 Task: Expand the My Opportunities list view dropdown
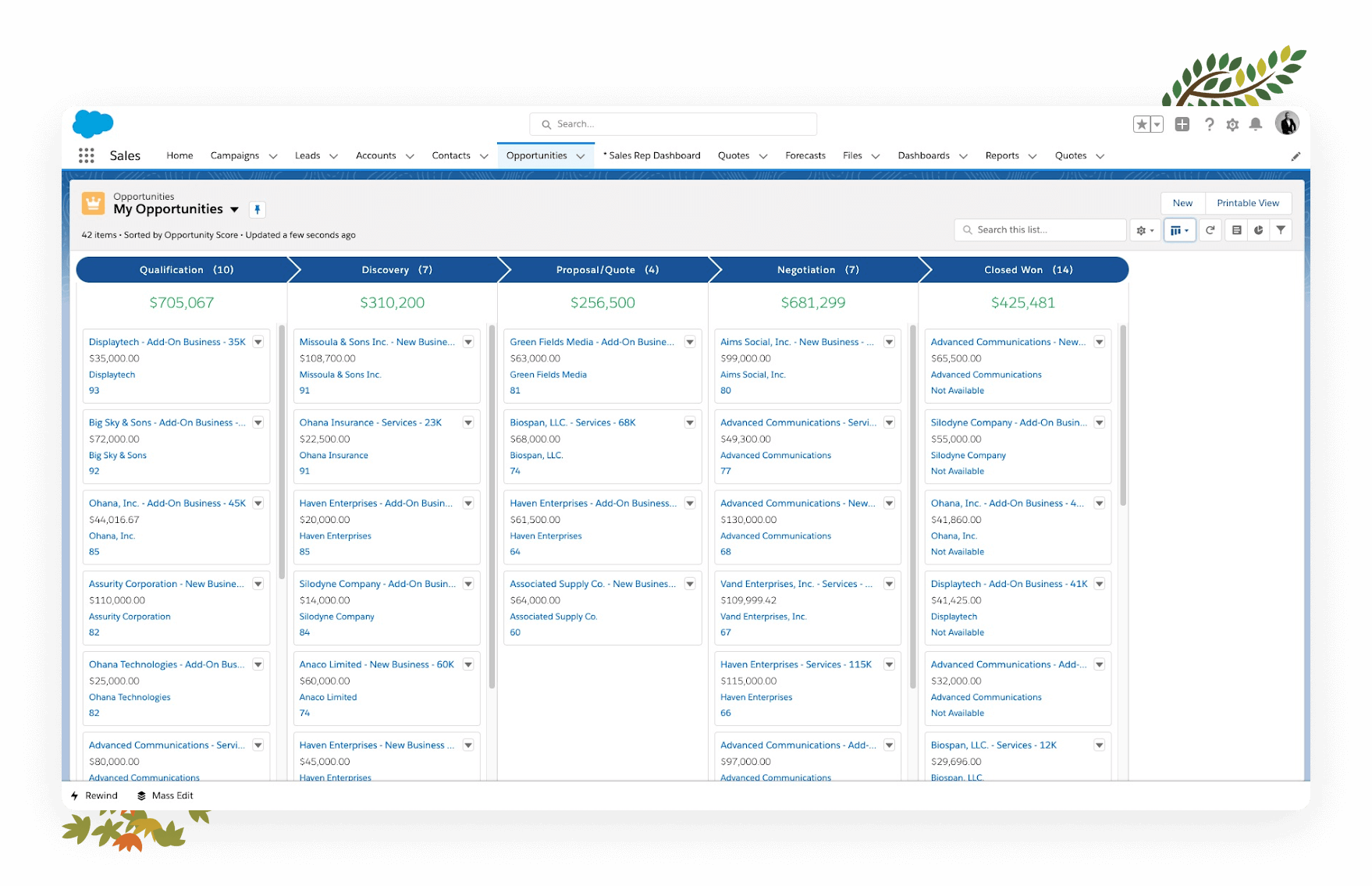(234, 209)
